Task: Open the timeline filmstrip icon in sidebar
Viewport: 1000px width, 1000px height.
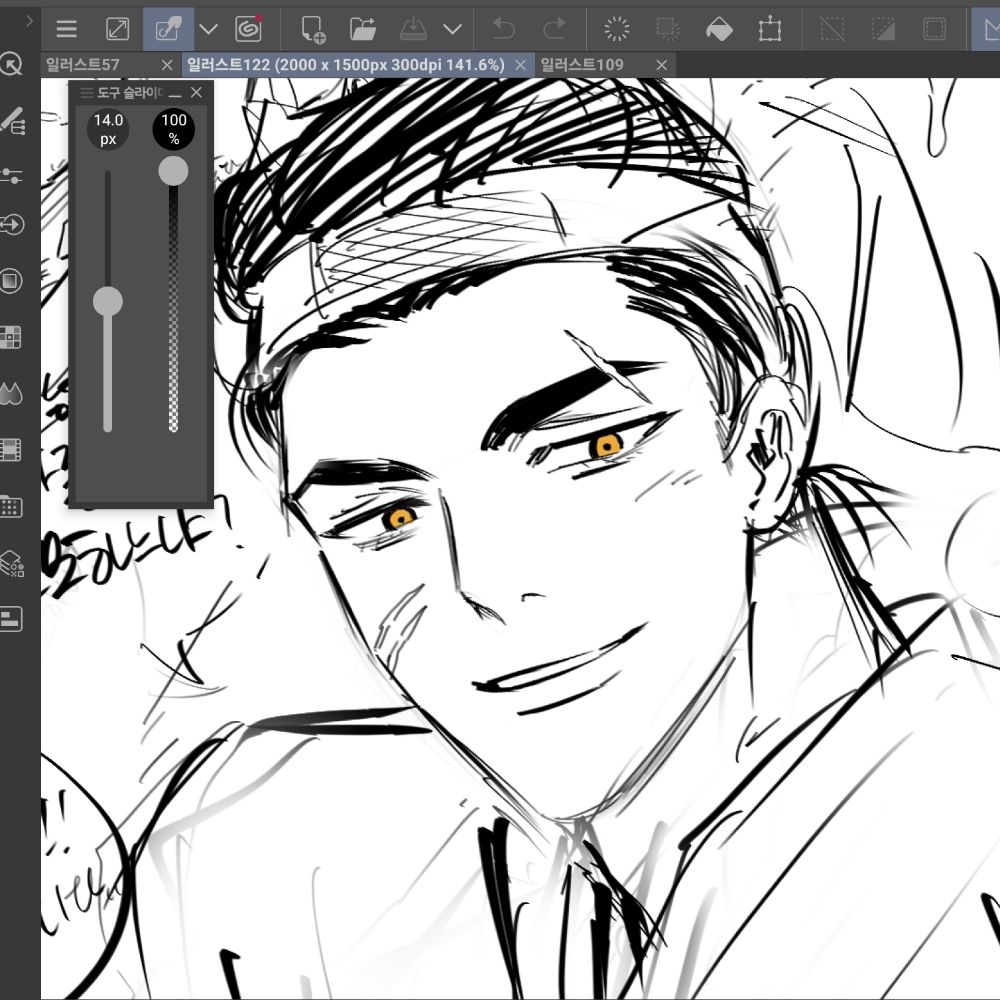Action: 10,450
